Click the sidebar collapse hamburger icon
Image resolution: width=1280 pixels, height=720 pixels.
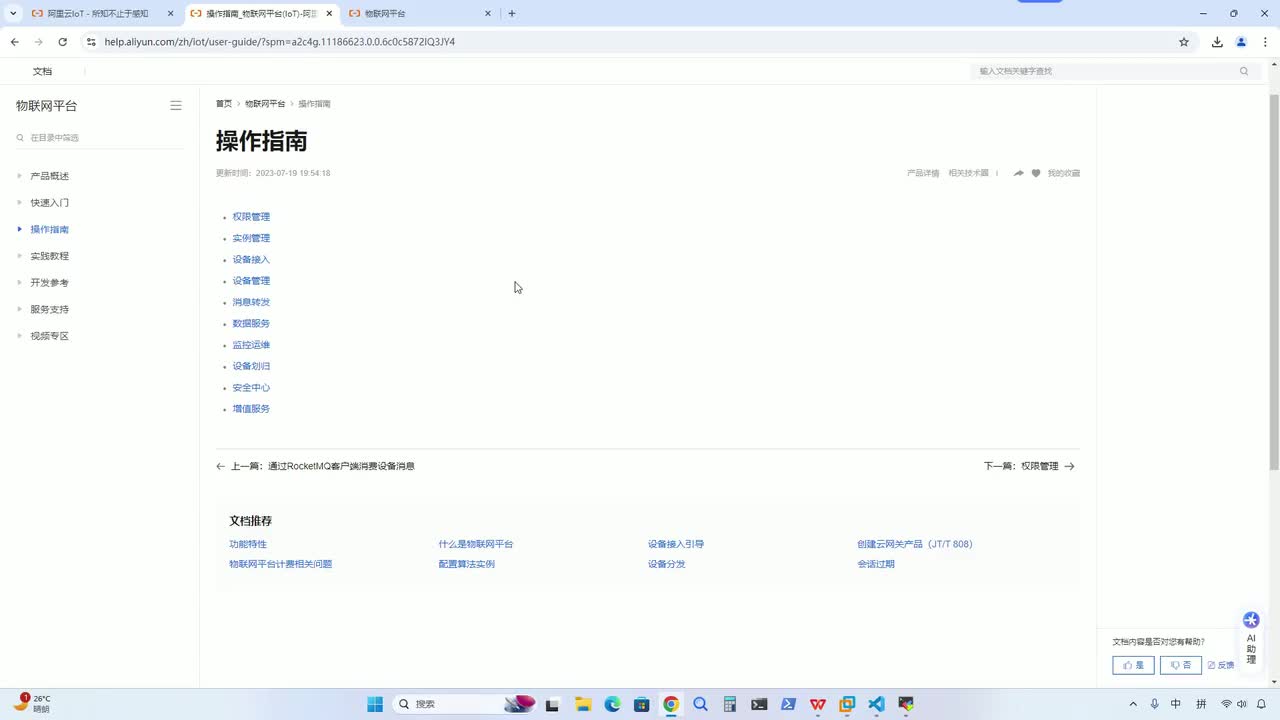(x=176, y=105)
